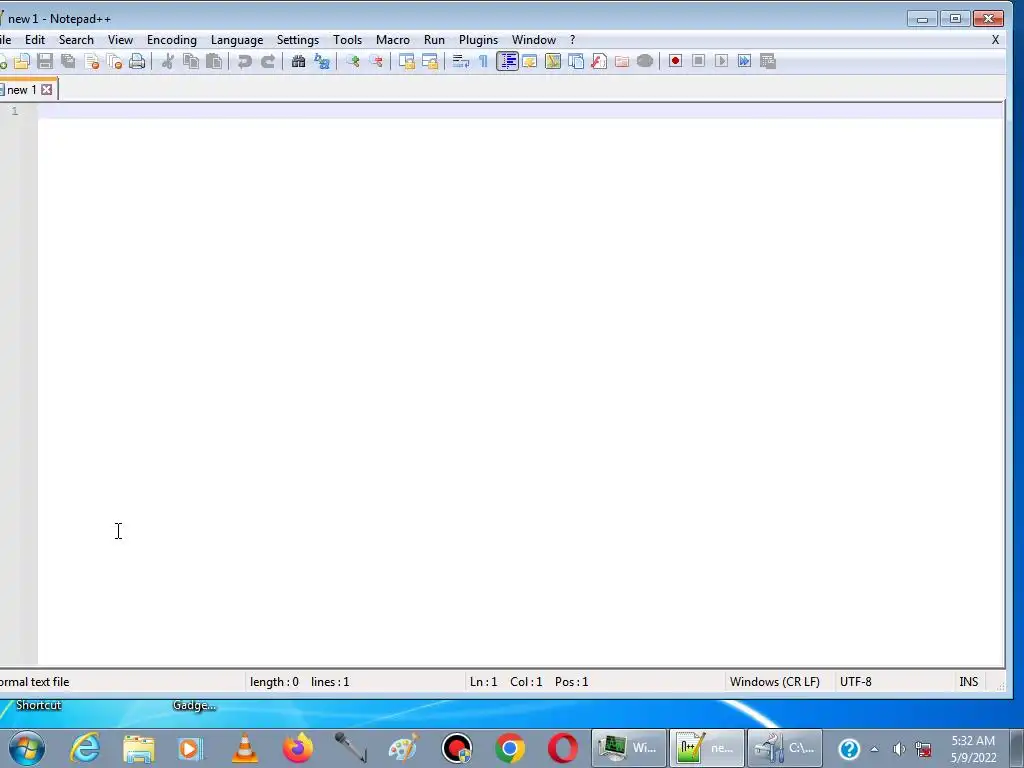Open the Window menu

[534, 40]
